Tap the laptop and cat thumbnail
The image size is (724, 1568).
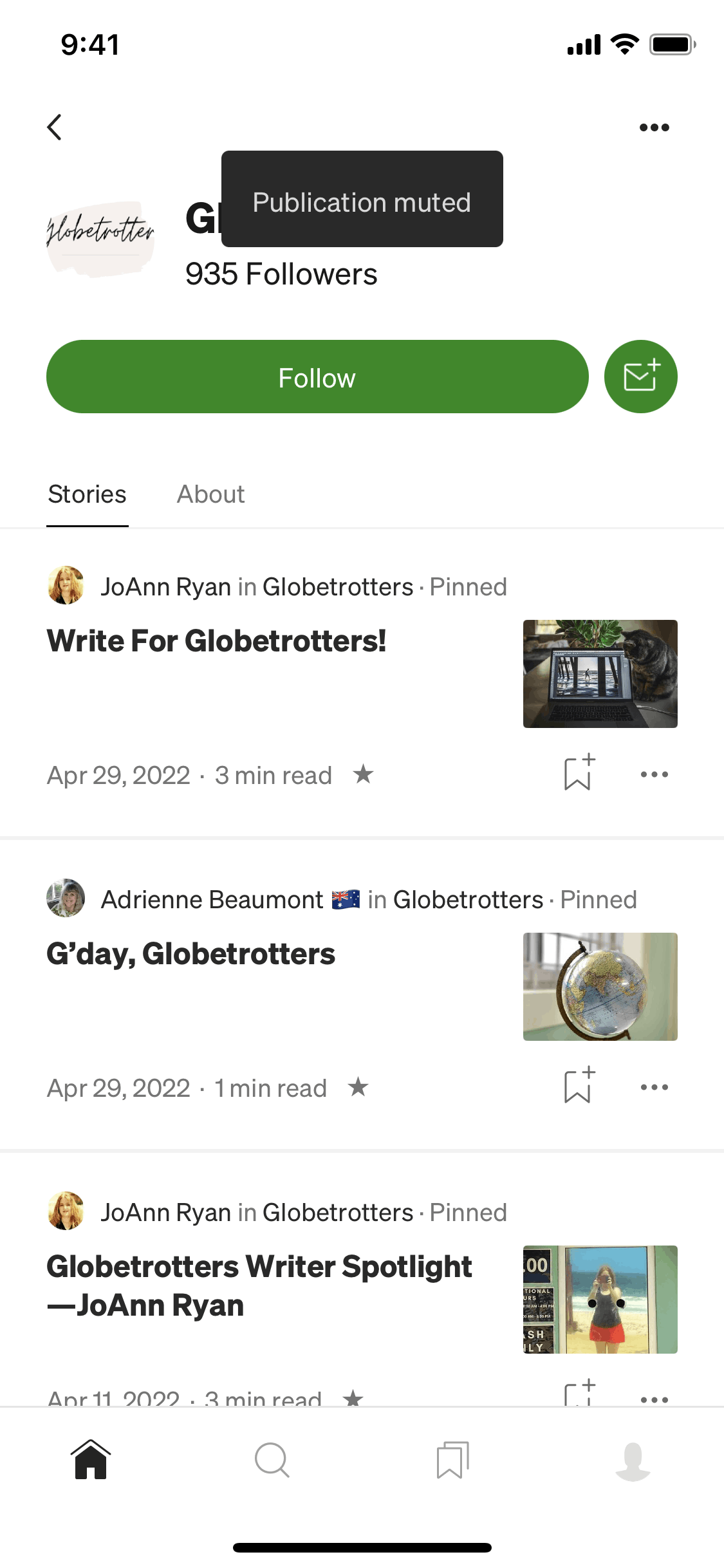(600, 674)
